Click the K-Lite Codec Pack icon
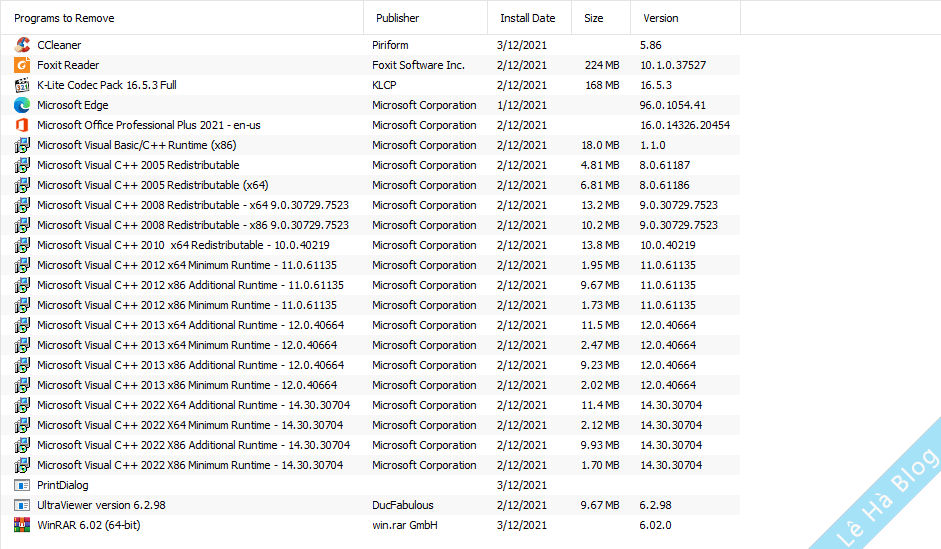 [x=22, y=85]
